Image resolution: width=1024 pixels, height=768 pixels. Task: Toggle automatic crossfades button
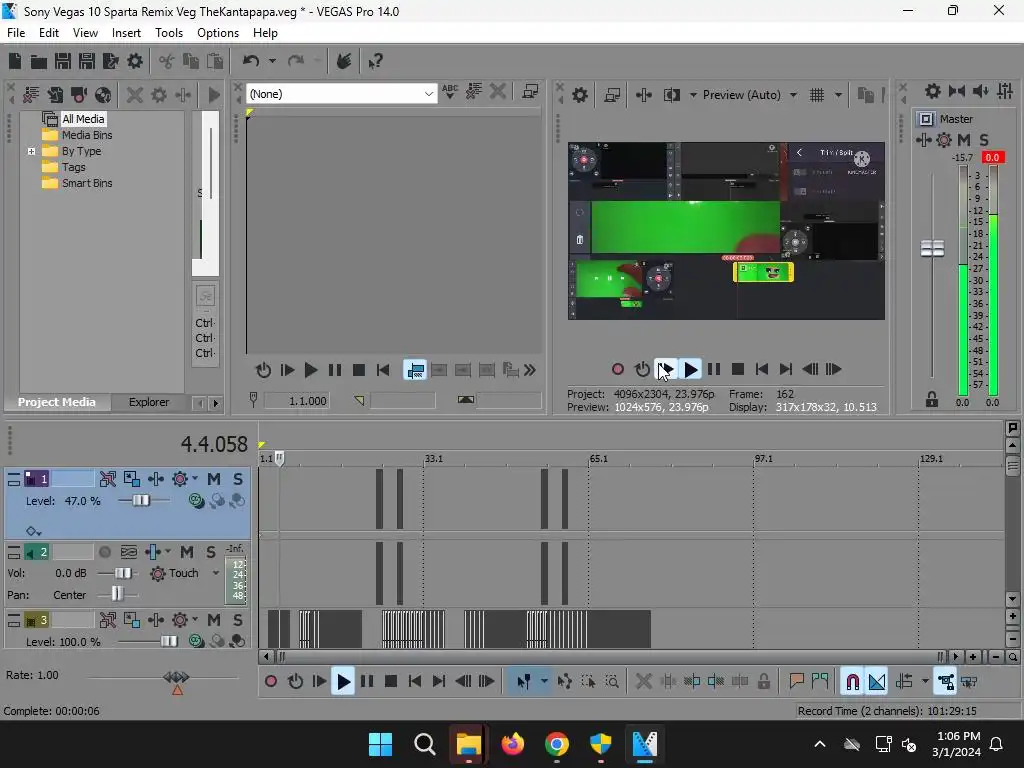point(877,682)
